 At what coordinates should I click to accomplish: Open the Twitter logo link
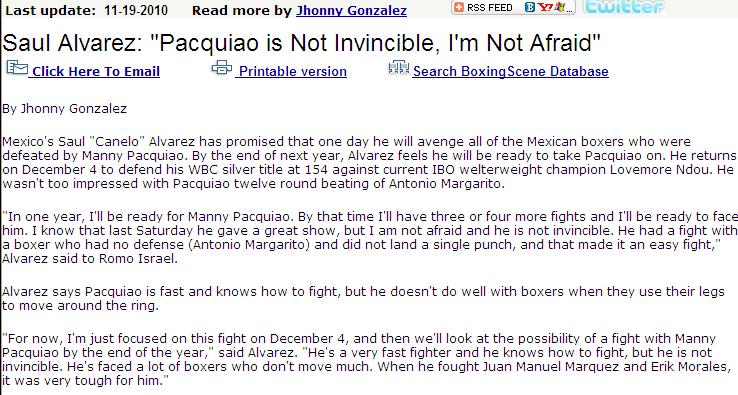[624, 6]
